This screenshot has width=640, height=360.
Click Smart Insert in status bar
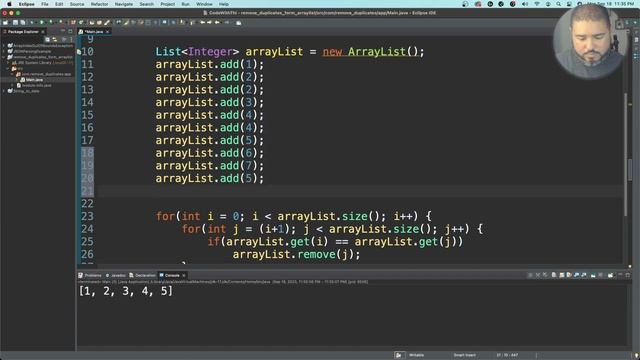[464, 355]
